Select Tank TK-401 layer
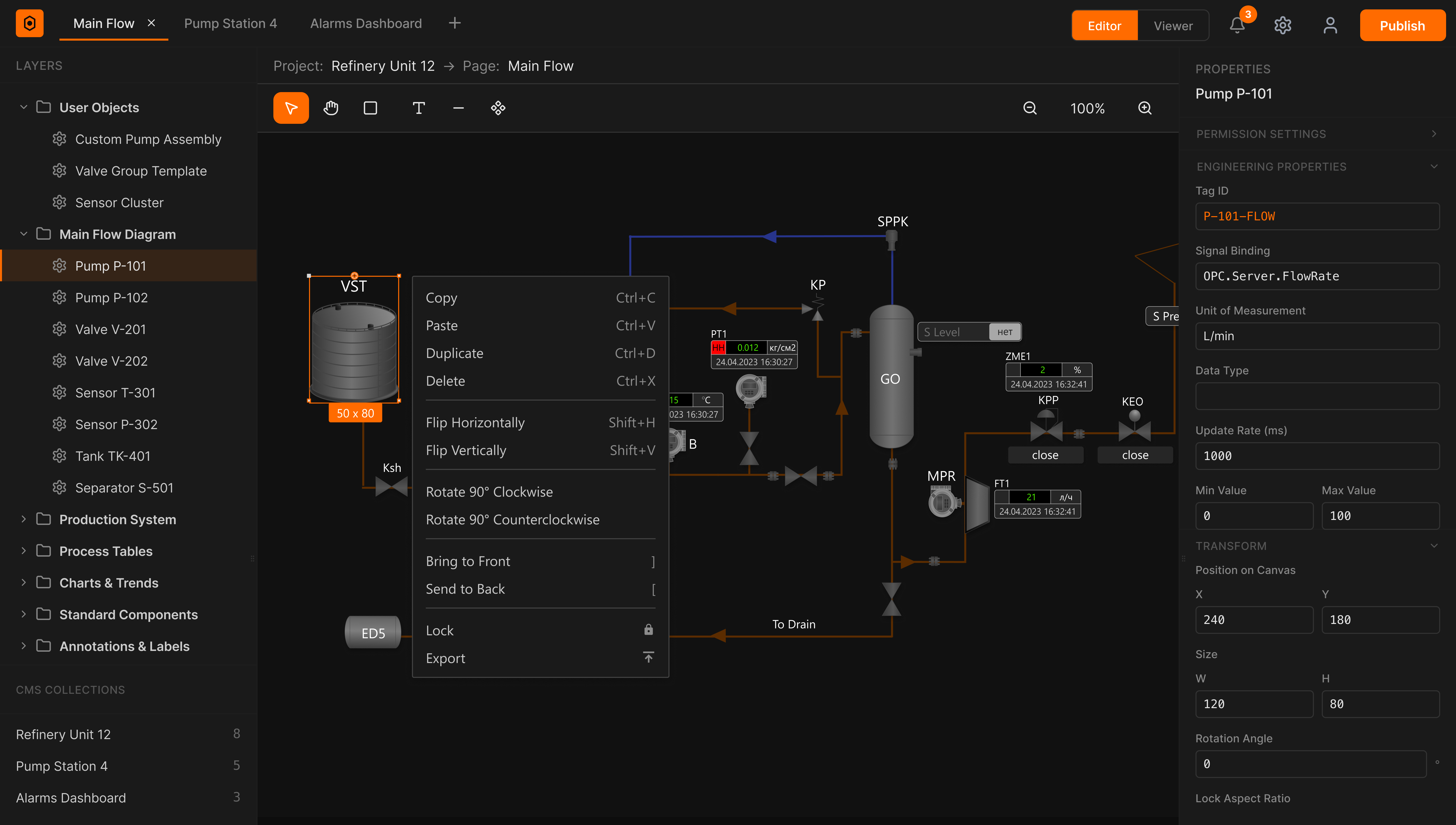 point(128,456)
